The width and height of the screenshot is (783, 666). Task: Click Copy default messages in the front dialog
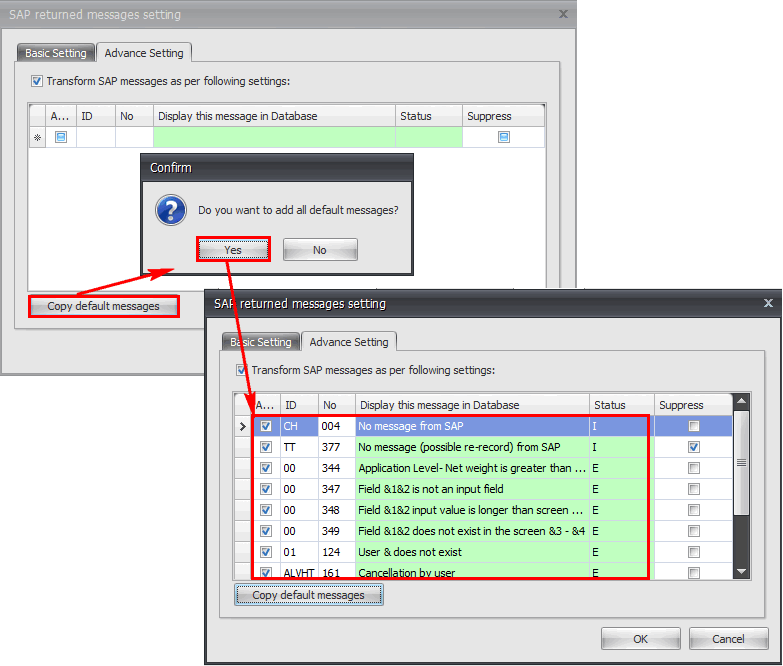pos(309,595)
